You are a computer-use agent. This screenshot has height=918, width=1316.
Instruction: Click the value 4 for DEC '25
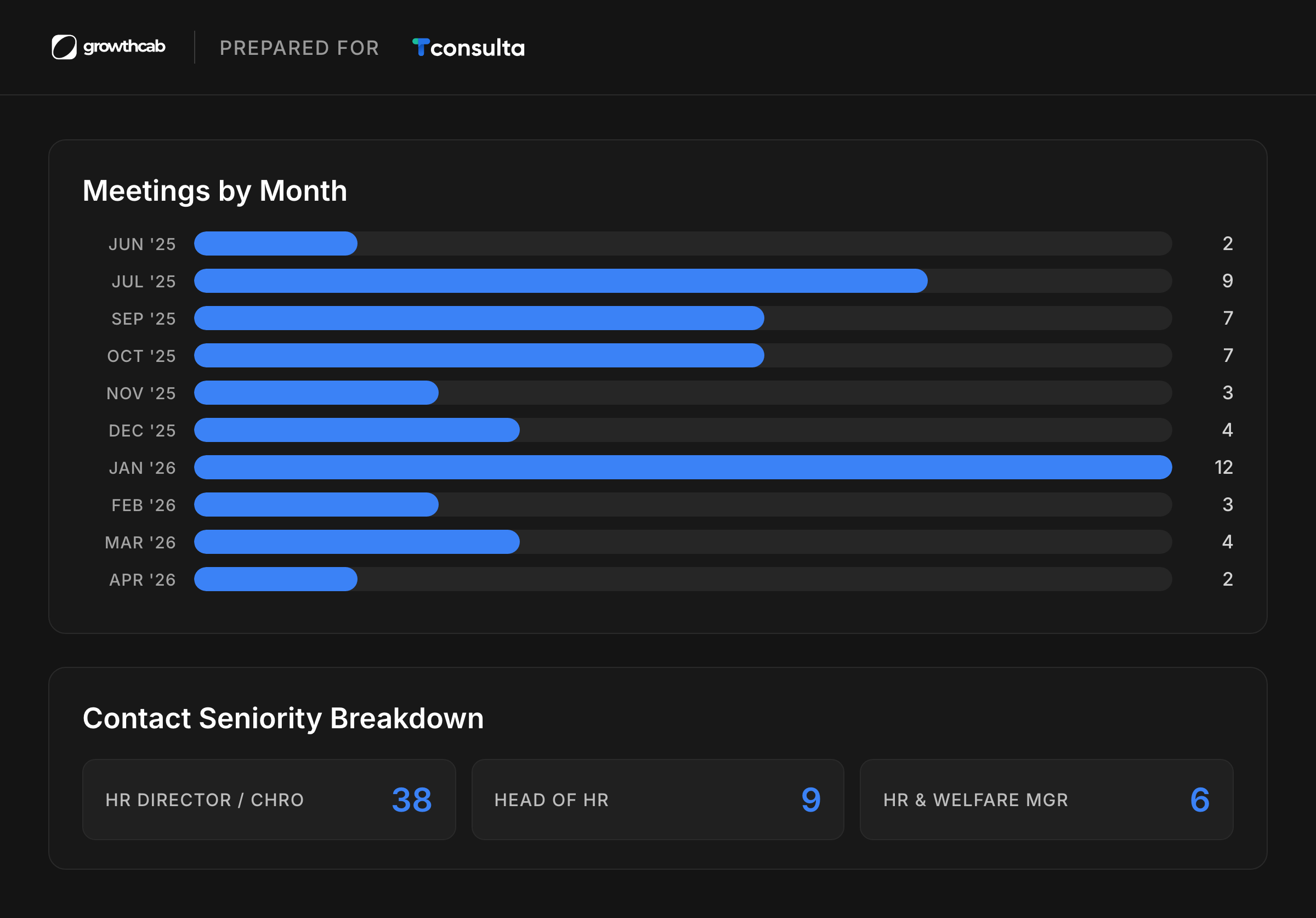[x=1228, y=430]
